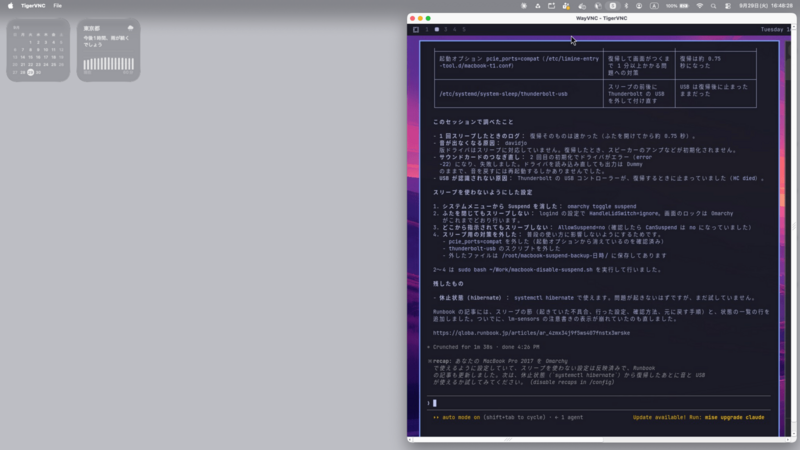Screen dimensions: 800x450
Task: Switch to workspace 5 in Waybar
Action: [464, 30]
